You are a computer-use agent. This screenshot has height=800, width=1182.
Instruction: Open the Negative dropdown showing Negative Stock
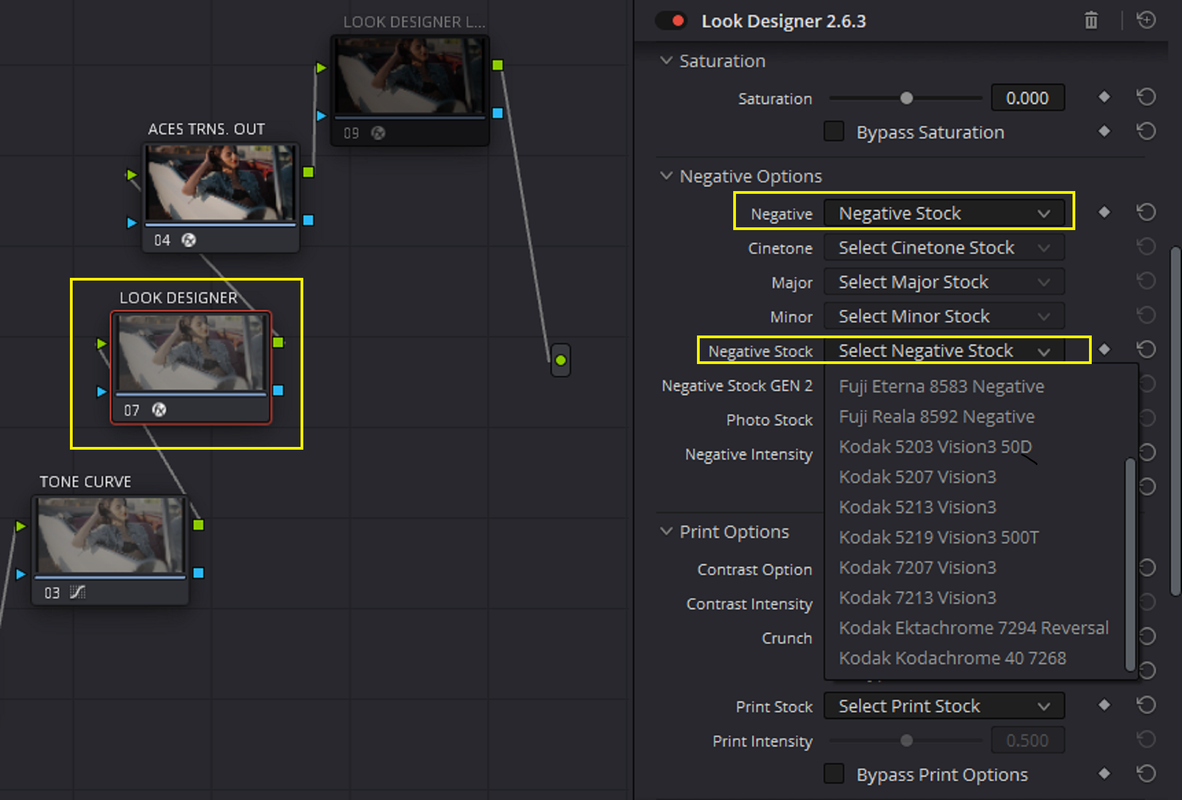pos(944,213)
